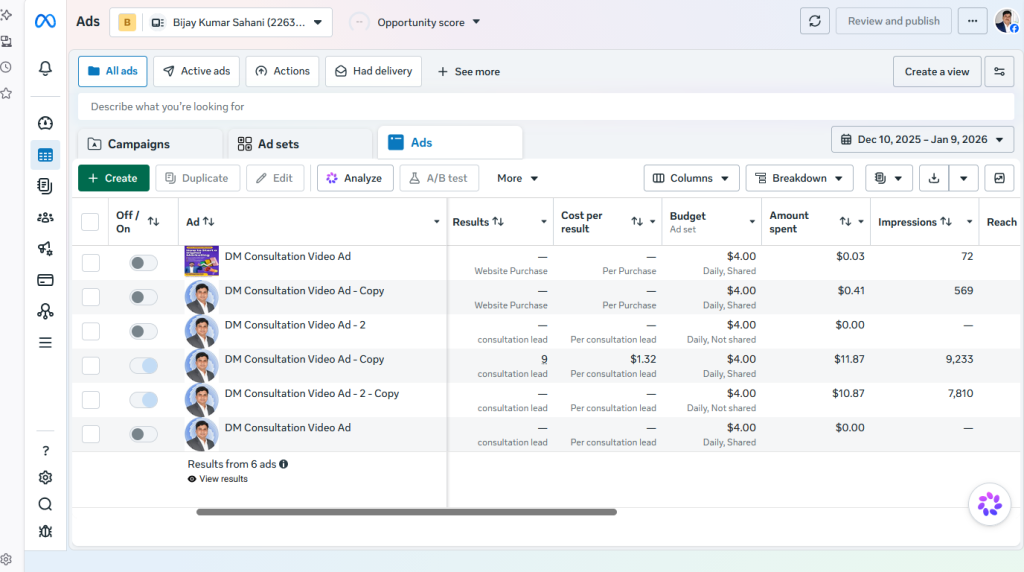Viewport: 1024px width, 572px height.
Task: Switch to the Ad sets tab
Action: (x=300, y=144)
